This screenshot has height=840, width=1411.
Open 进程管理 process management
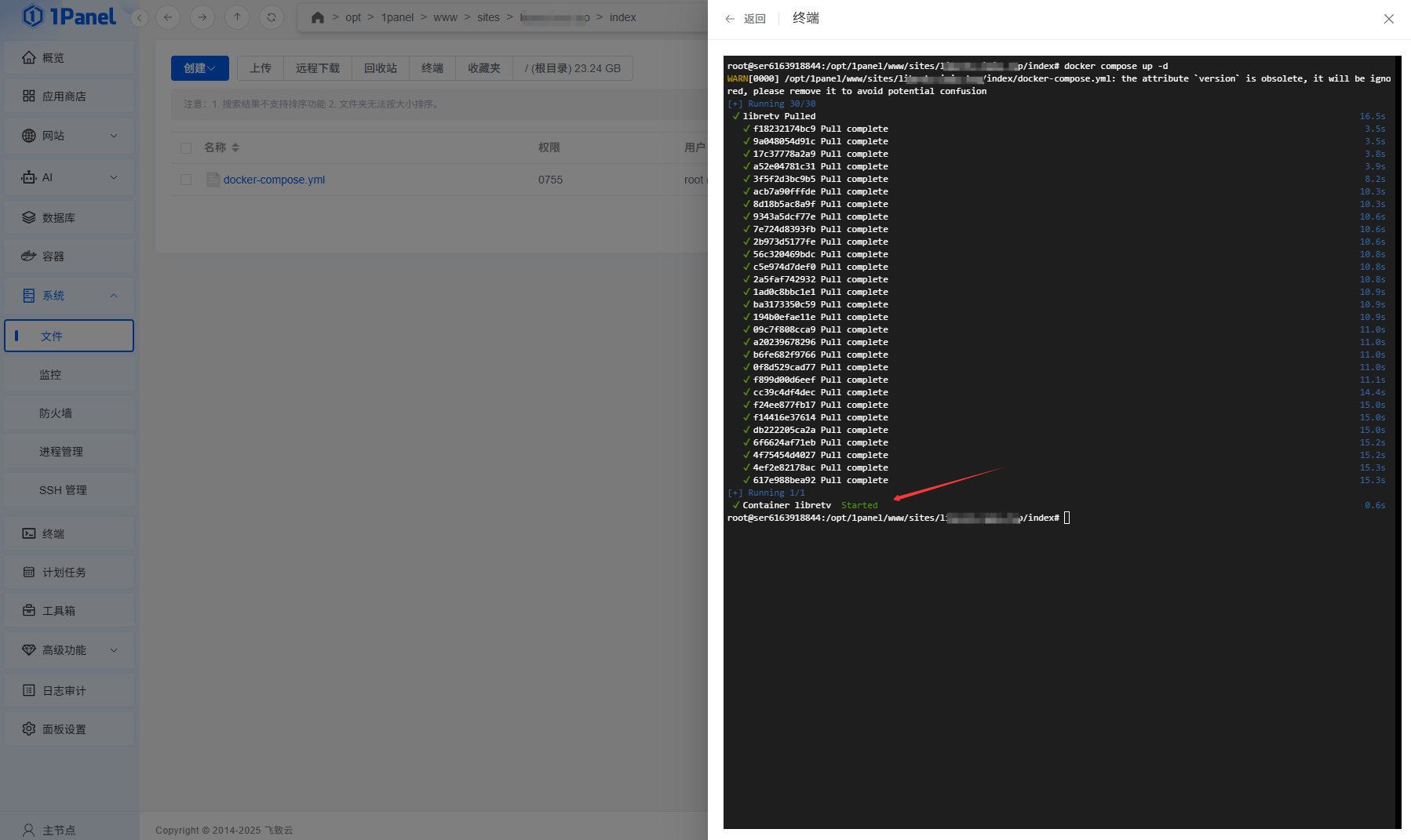click(69, 452)
